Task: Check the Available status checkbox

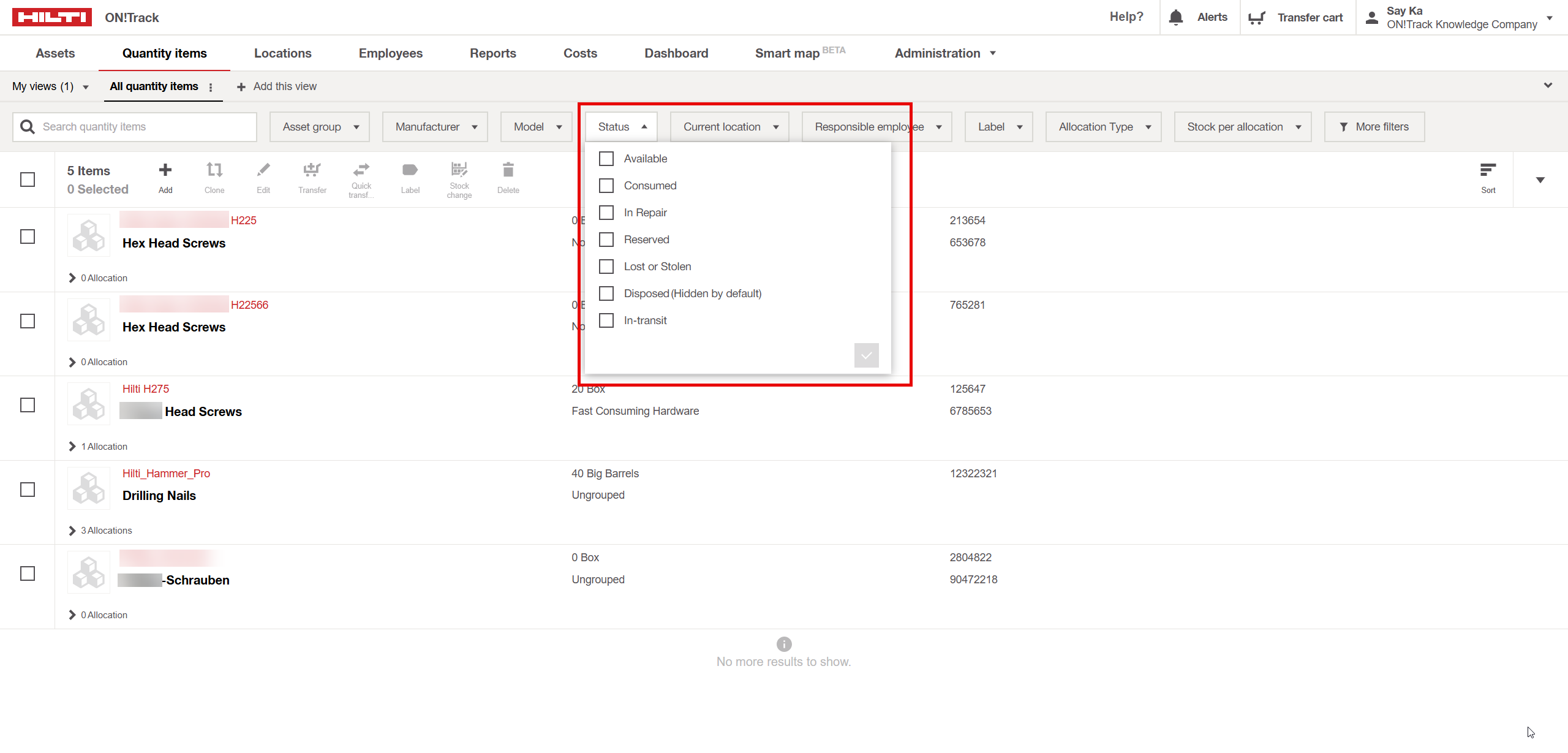Action: (x=606, y=159)
